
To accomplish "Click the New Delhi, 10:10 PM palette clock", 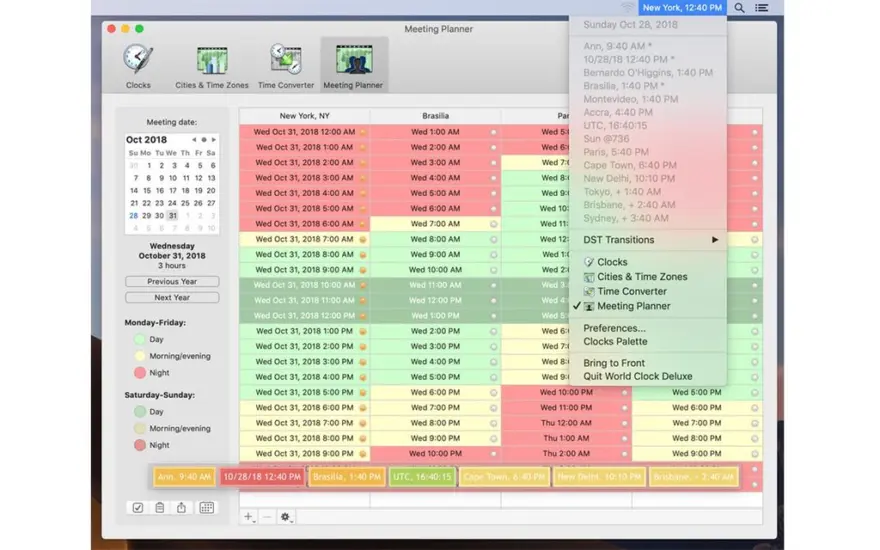I will (599, 477).
